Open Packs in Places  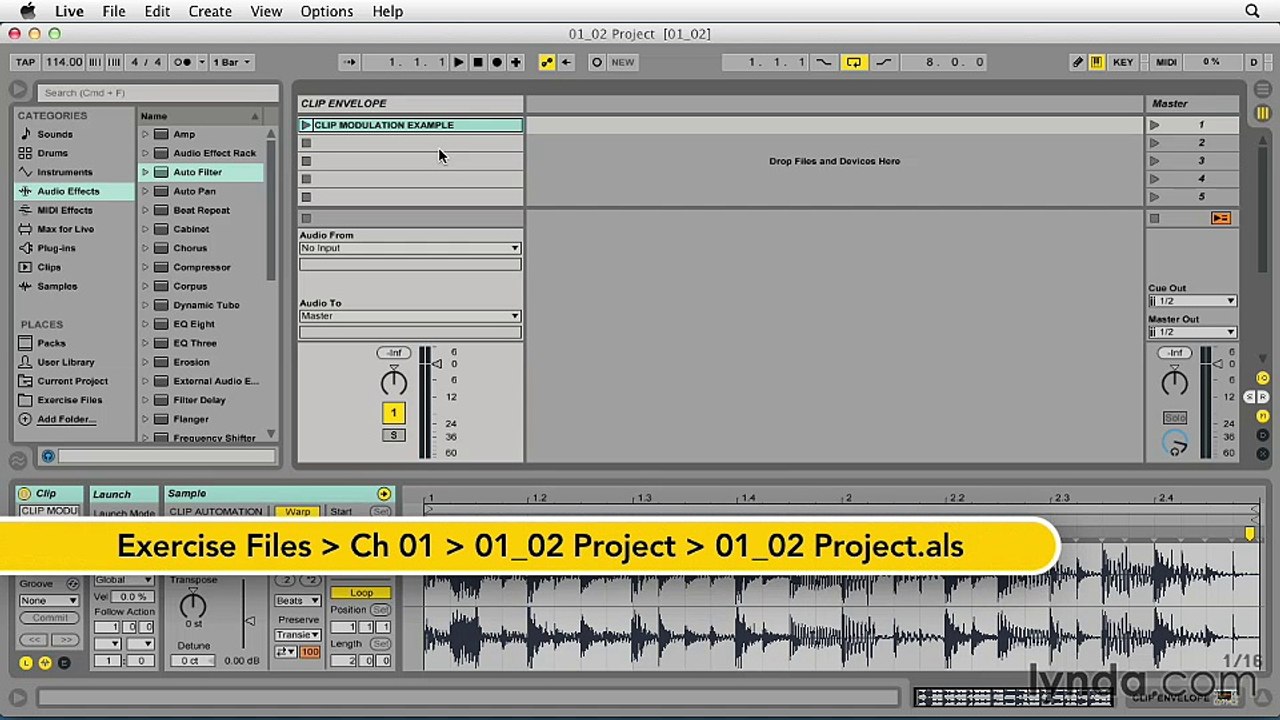click(x=51, y=343)
